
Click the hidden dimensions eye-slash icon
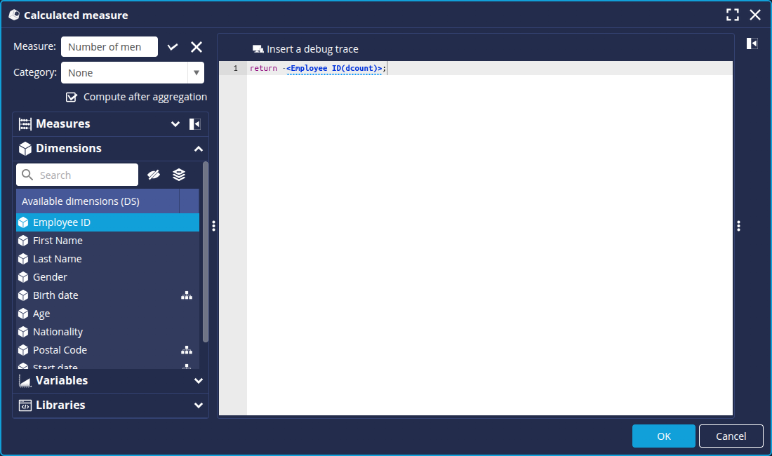[154, 175]
